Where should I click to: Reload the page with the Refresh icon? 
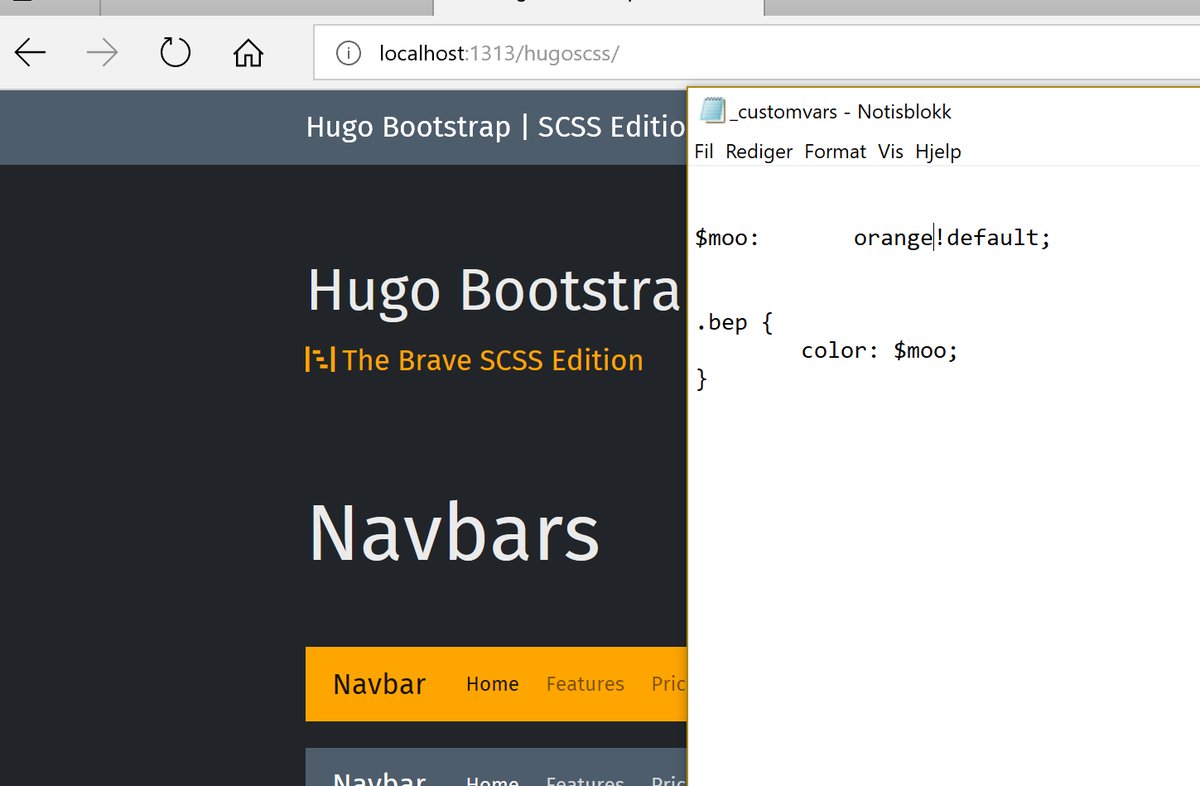click(175, 51)
